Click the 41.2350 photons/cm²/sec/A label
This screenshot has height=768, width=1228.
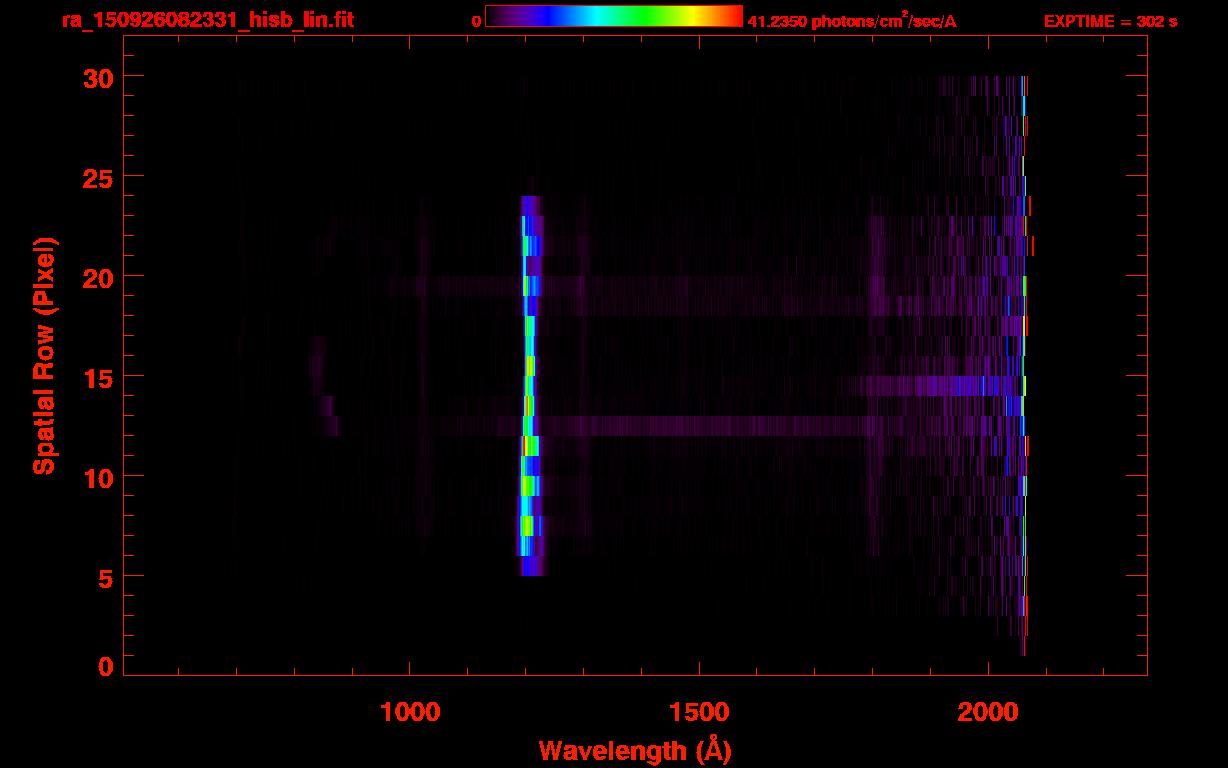852,20
